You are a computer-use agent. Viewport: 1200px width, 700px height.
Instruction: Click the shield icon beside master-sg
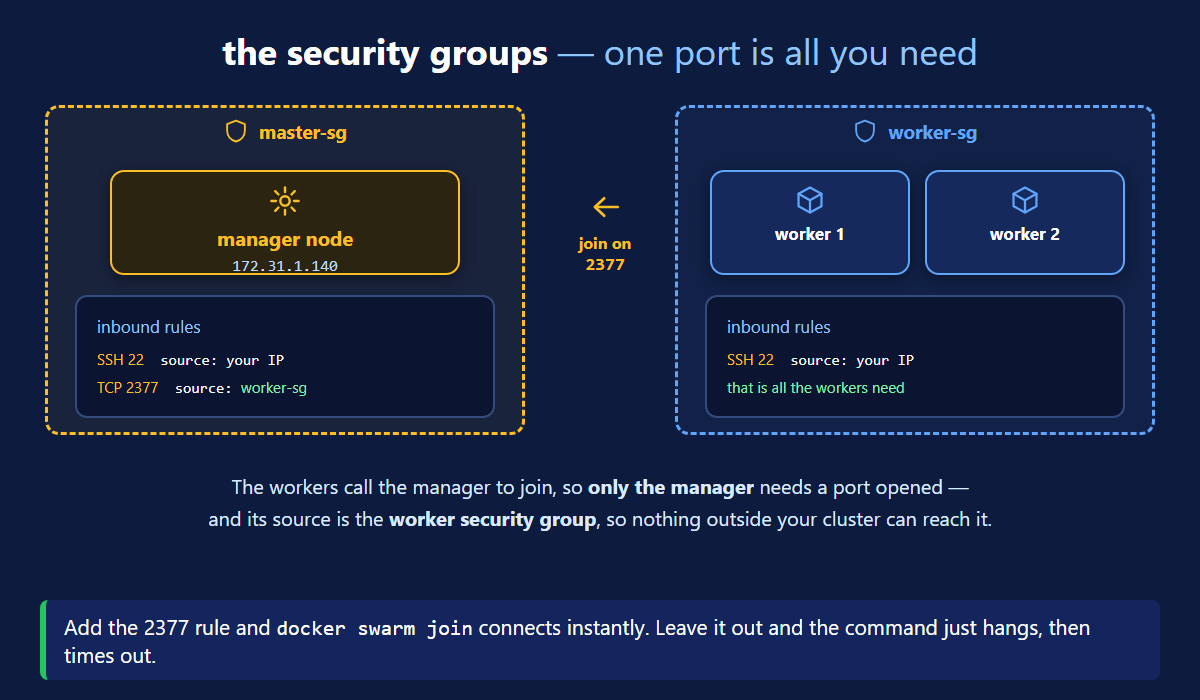click(x=236, y=132)
